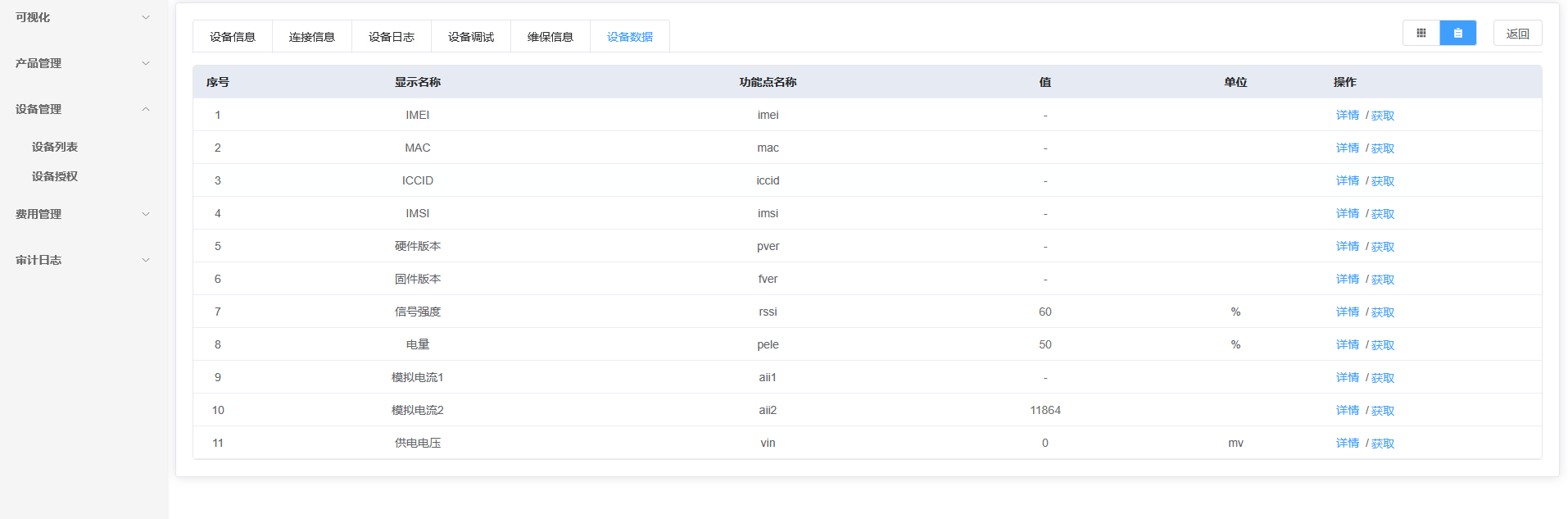
Task: Click the 显示名称 column header
Action: click(418, 82)
